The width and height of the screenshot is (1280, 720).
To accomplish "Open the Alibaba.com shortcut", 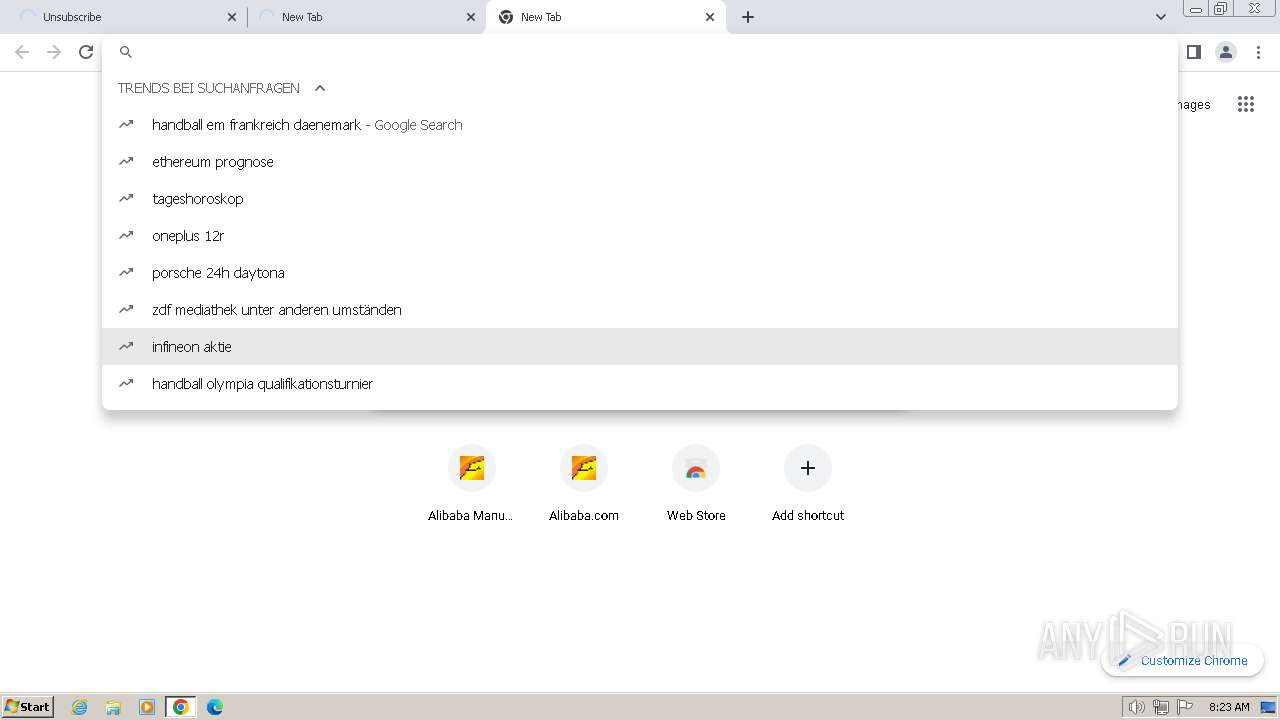I will [583, 484].
